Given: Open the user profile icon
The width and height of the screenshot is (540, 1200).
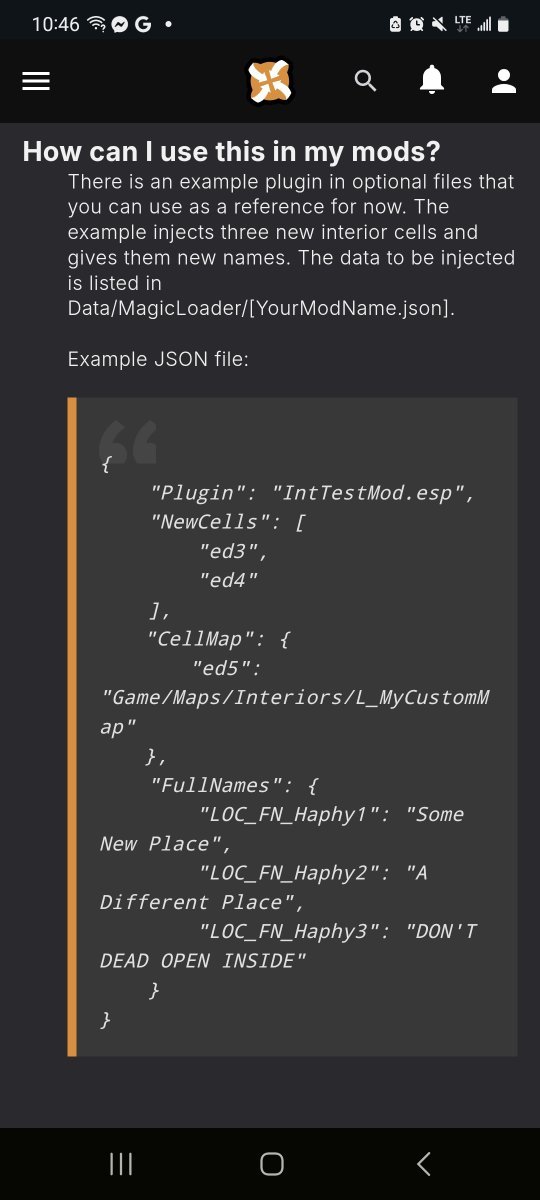Looking at the screenshot, I should 504,82.
